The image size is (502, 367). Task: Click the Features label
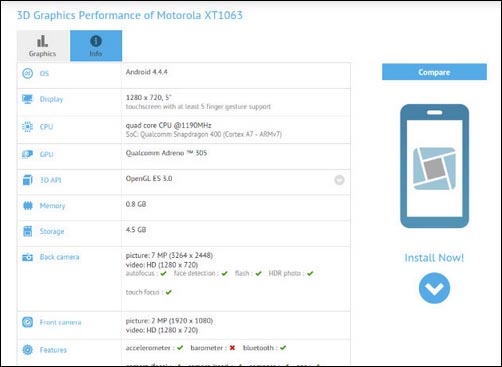click(x=53, y=350)
